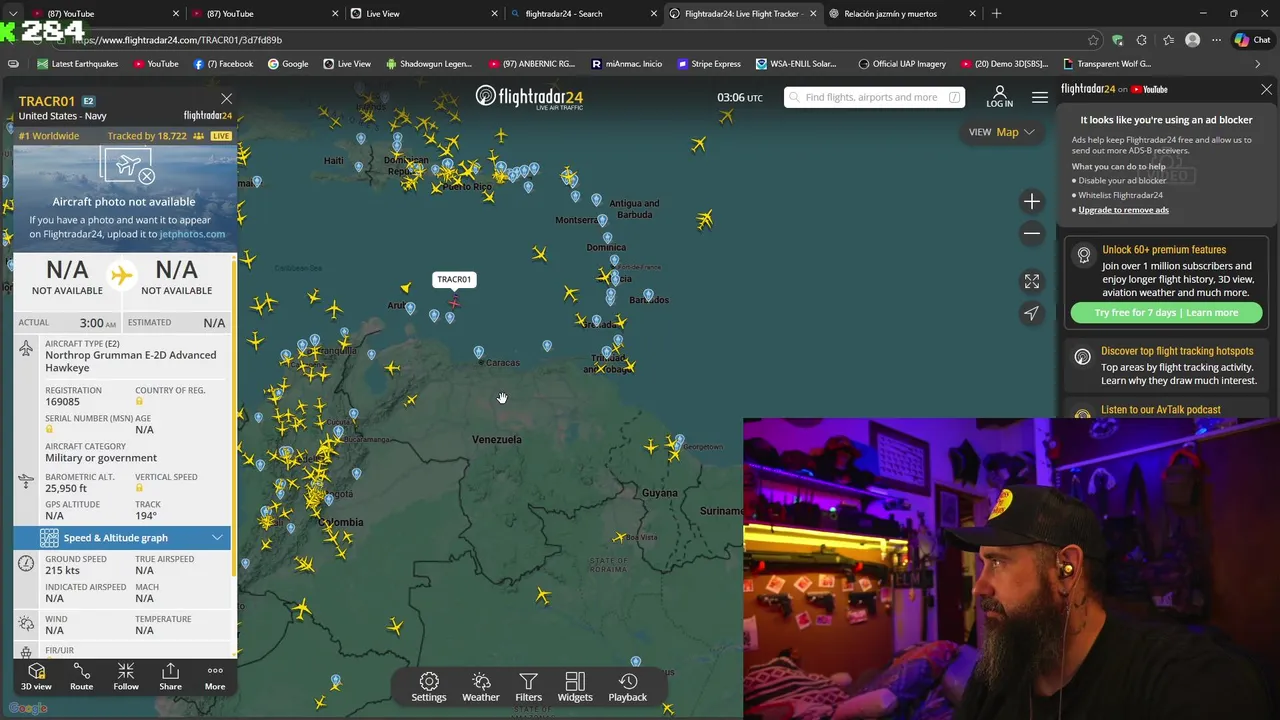1280x720 pixels.
Task: Open the miAnmac. Inicio bookmark
Action: (627, 64)
